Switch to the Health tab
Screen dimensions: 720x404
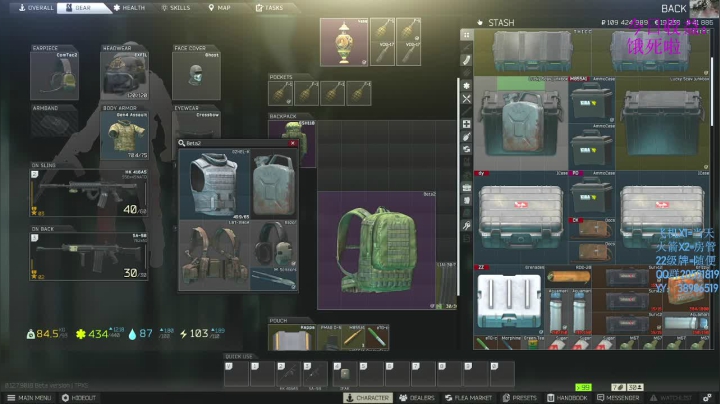pos(129,8)
